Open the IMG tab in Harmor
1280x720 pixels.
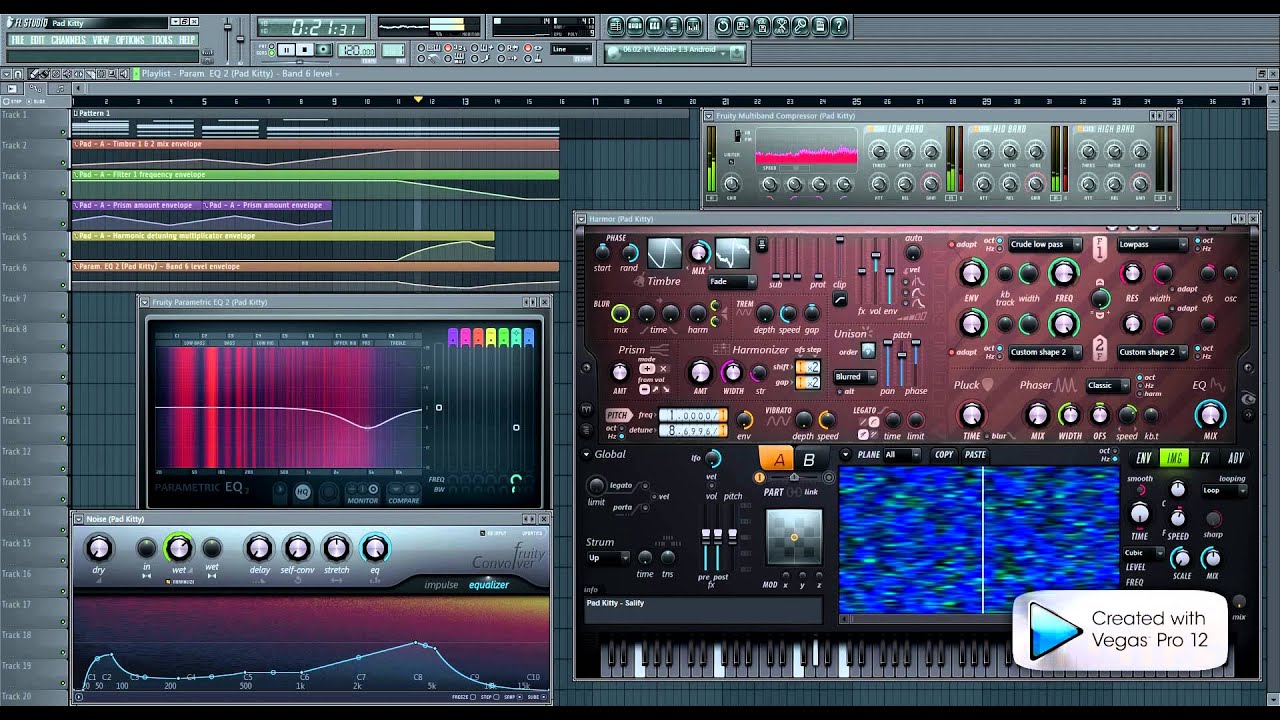pos(1174,458)
